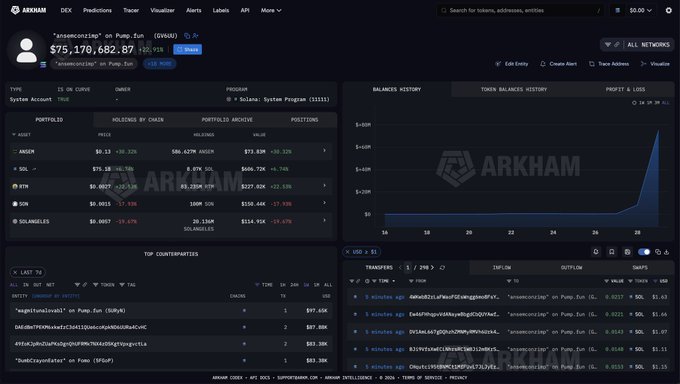The width and height of the screenshot is (680, 384).
Task: Go to next transfers page arrow
Action: pyautogui.click(x=432, y=268)
